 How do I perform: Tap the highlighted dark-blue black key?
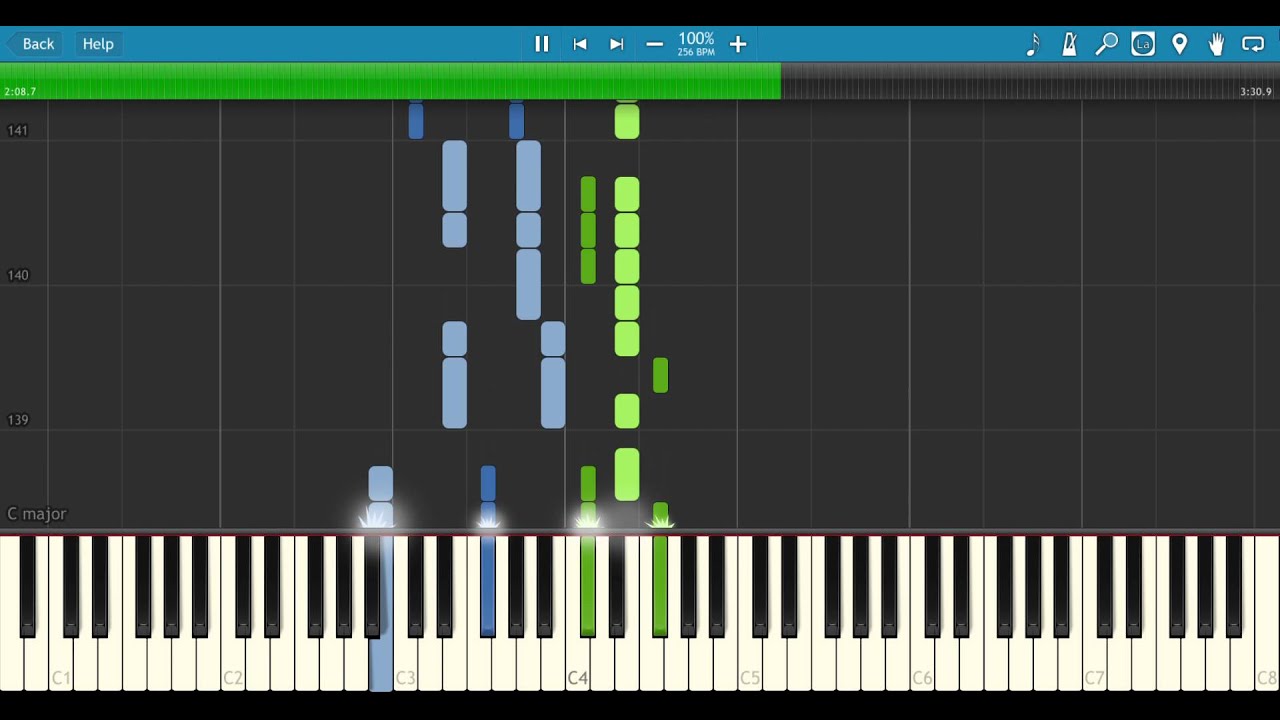[488, 585]
